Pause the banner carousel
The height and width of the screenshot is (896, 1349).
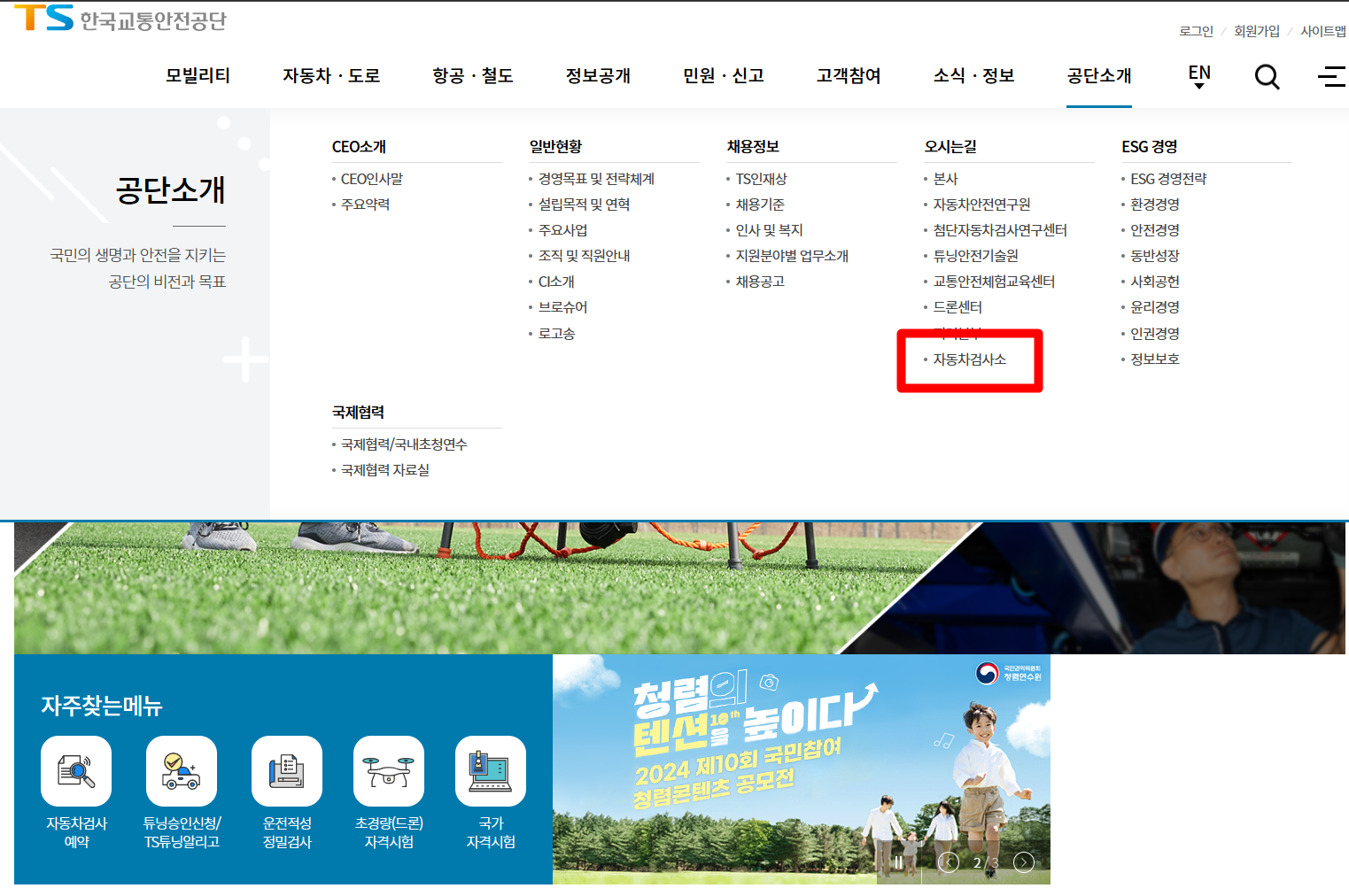click(x=900, y=861)
